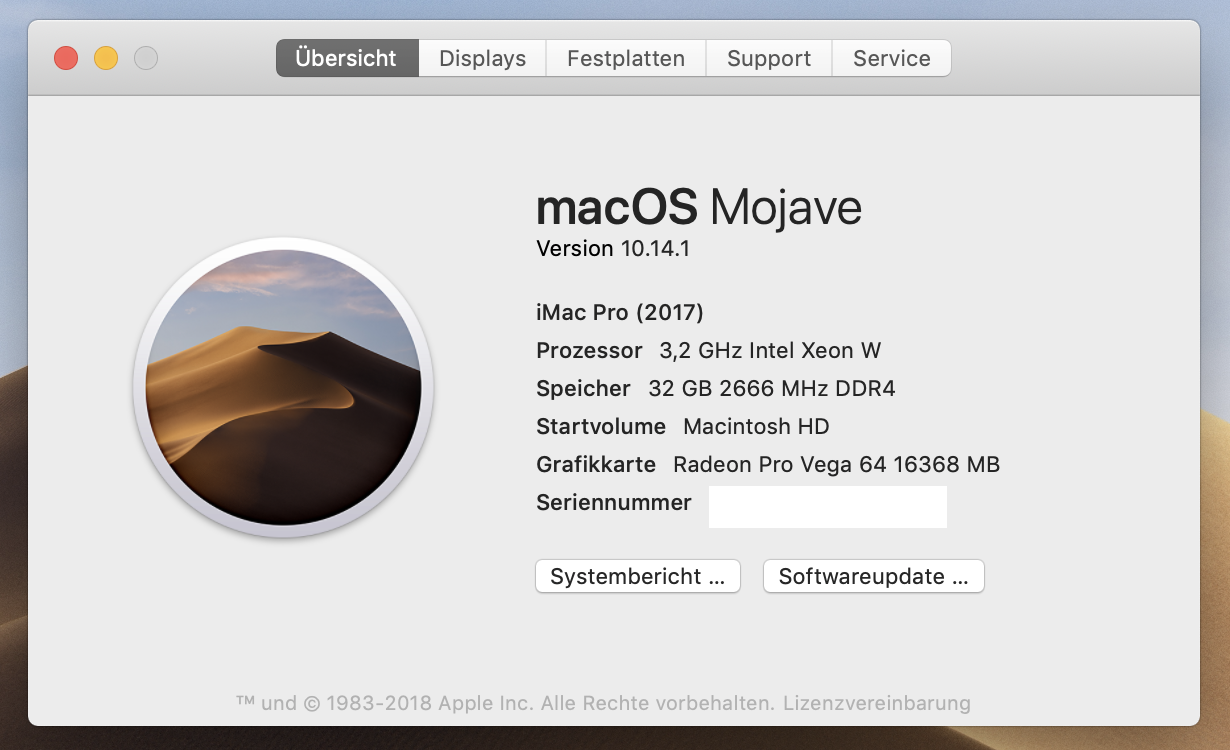Open the Festplatten tab
This screenshot has height=750, width=1230.
coord(626,58)
